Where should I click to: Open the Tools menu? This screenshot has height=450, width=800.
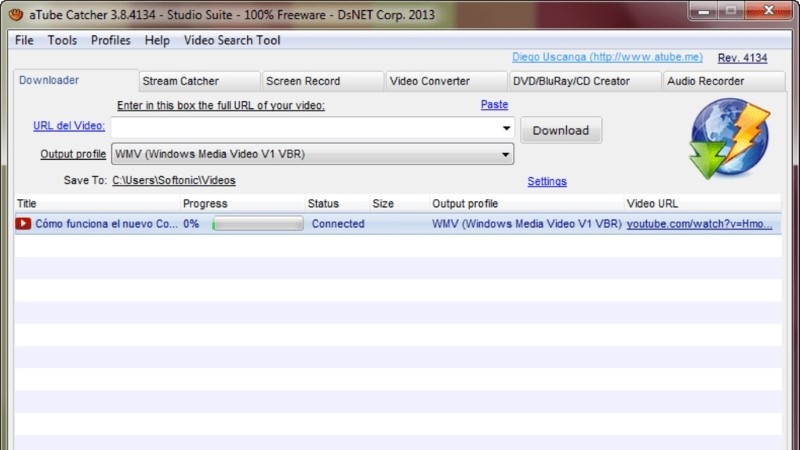tap(62, 40)
